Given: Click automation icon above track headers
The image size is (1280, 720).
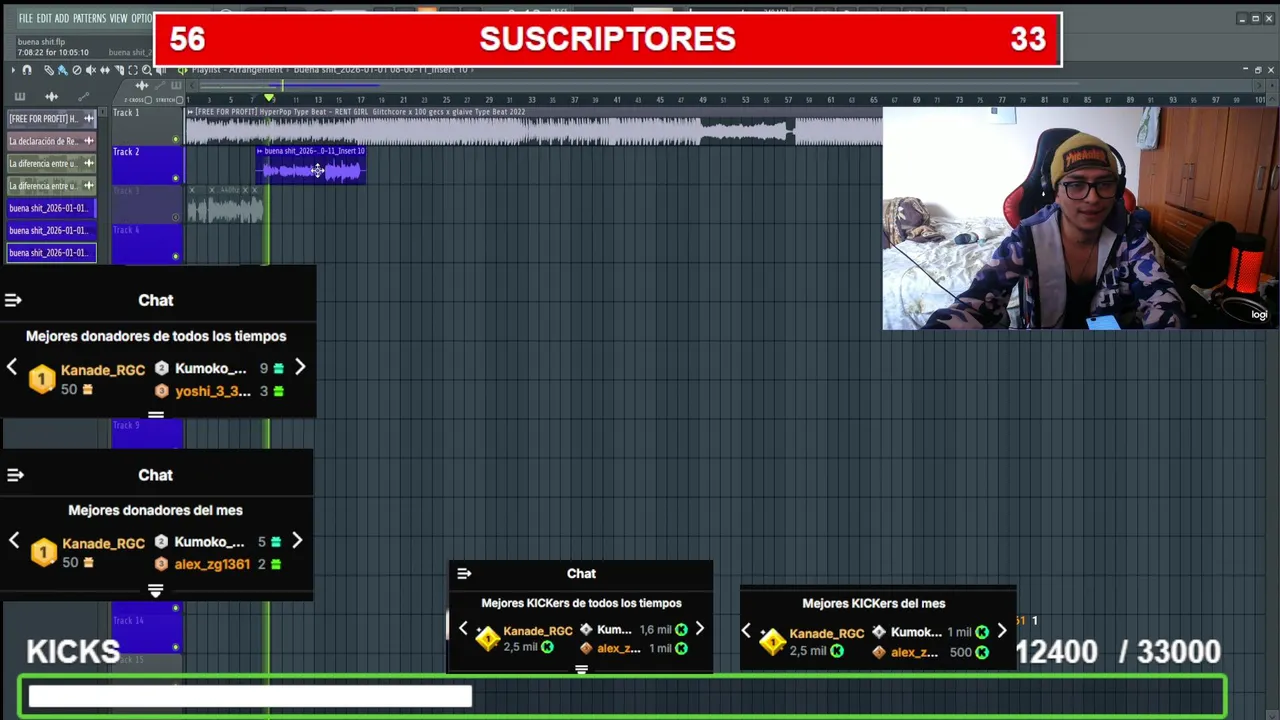Looking at the screenshot, I should pyautogui.click(x=160, y=85).
